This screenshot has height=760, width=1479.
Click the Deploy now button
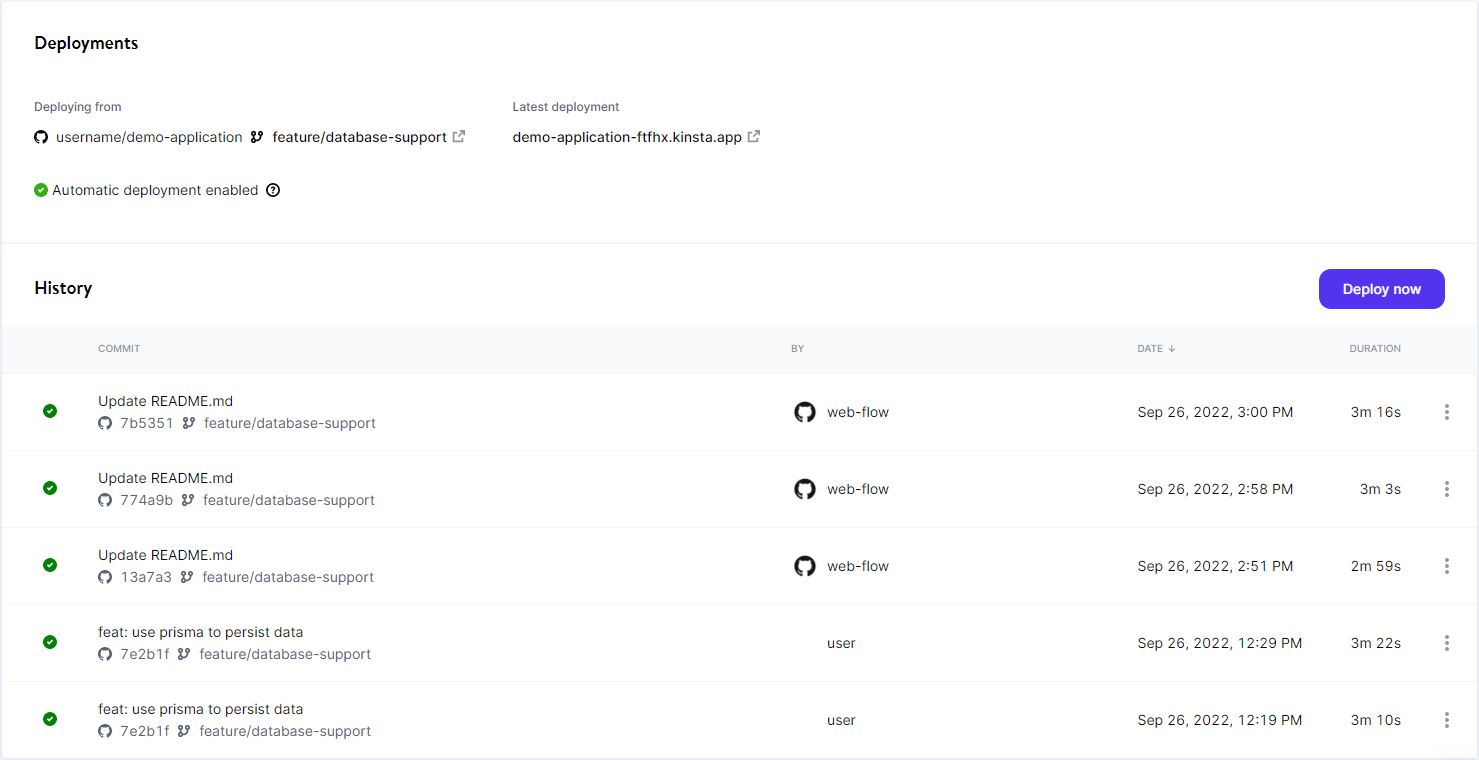click(x=1381, y=289)
